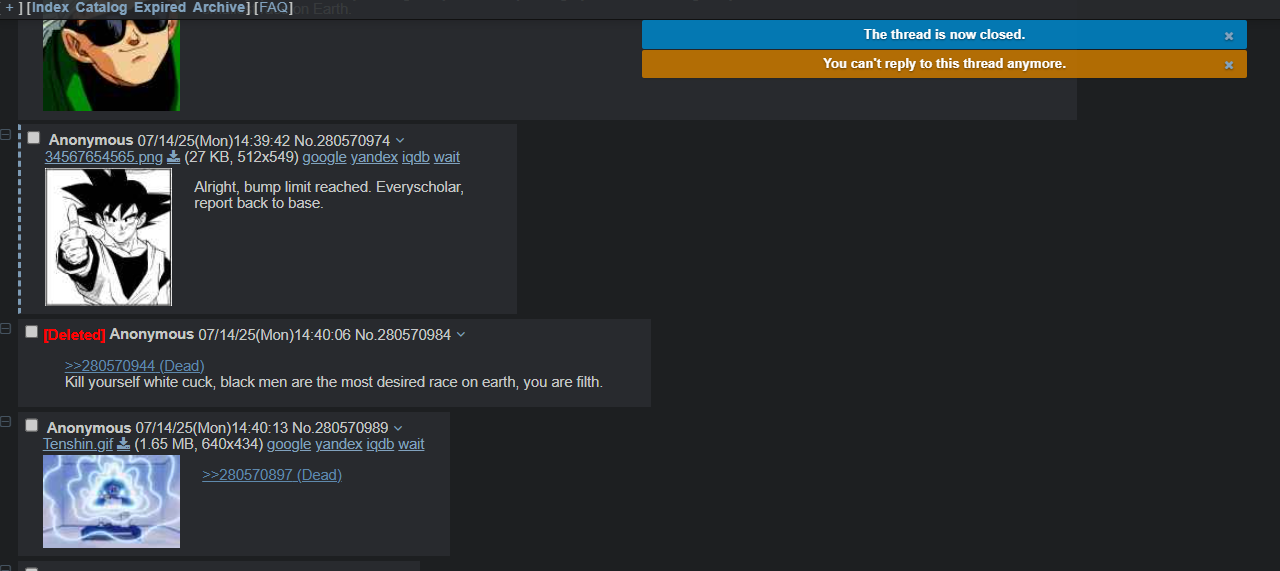Search Tenshin.gif on iqdb
The image size is (1280, 571).
380,444
